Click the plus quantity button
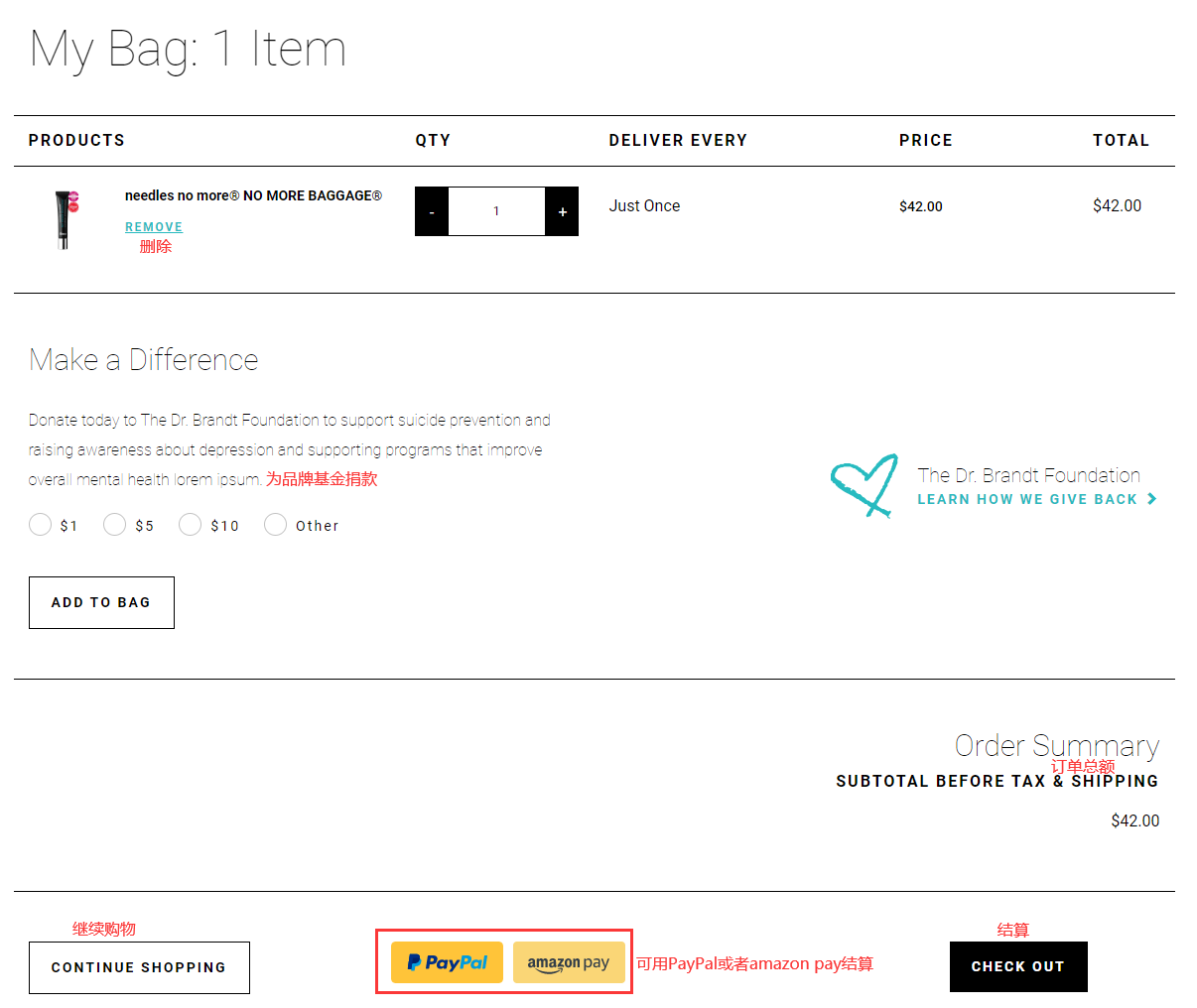Screen dimensions: 1197x1008 562,211
